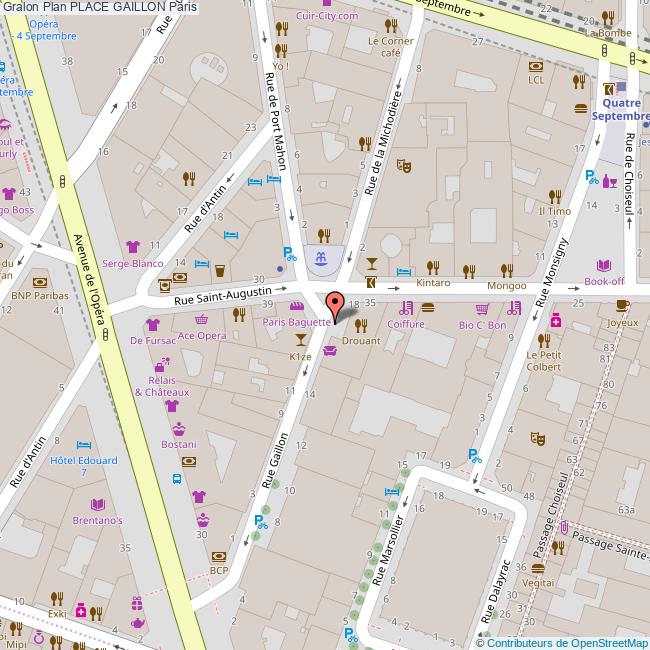
Task: Select the De Fursac clothing store icon
Action: [x=152, y=324]
